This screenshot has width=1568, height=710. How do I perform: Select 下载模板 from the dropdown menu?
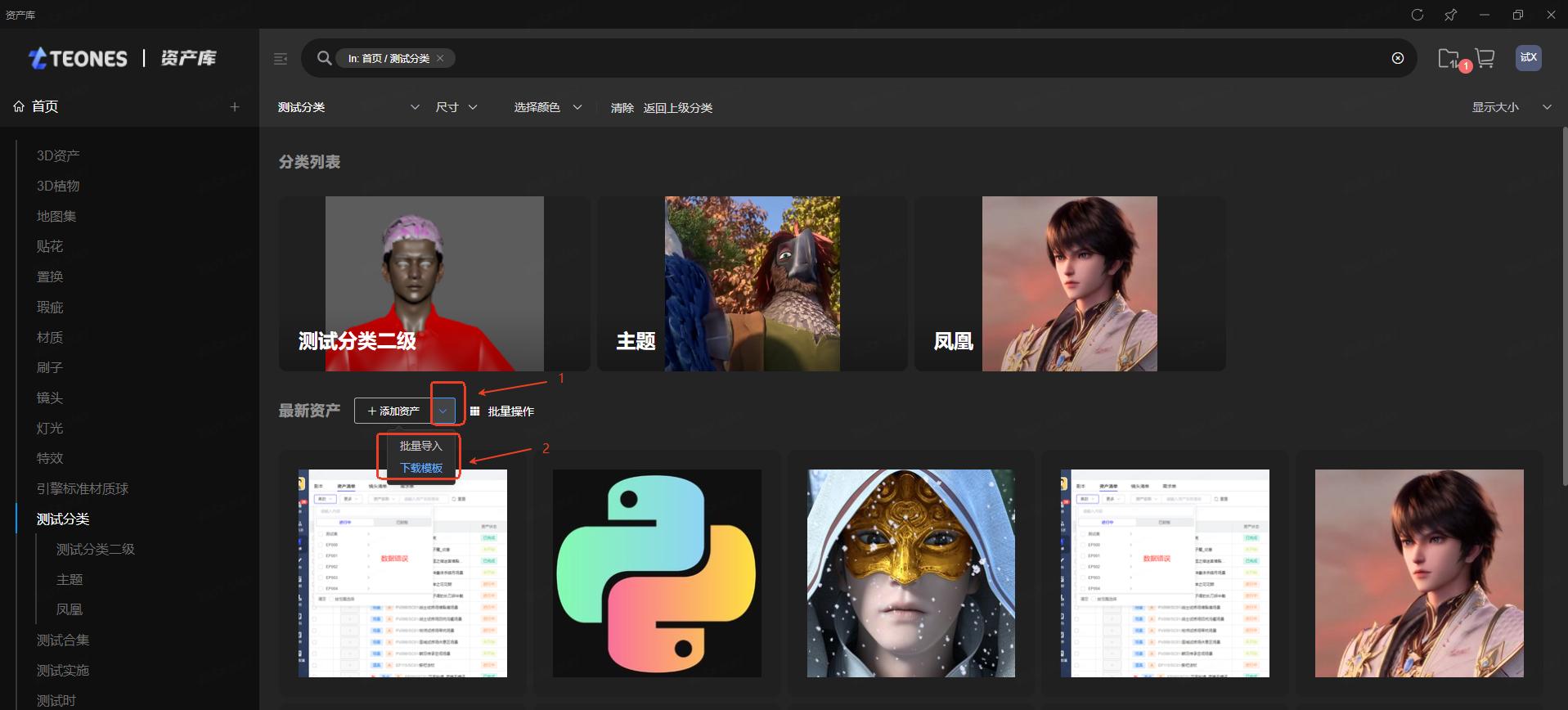(420, 468)
